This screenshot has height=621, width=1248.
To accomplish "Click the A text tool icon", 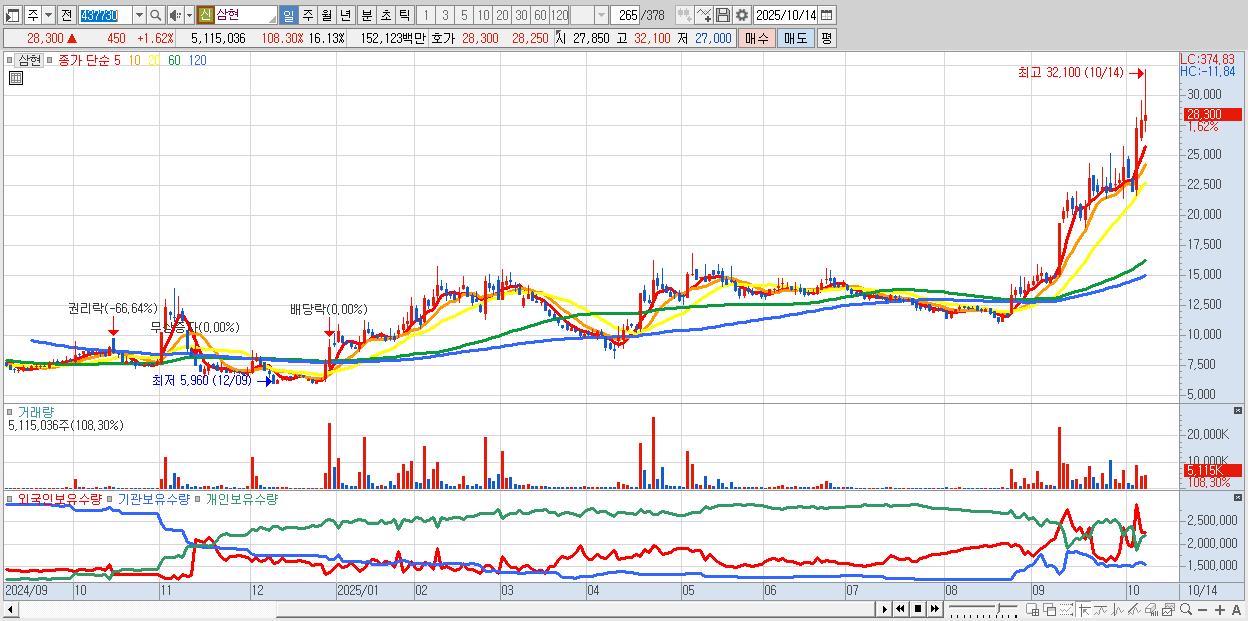I will pyautogui.click(x=1236, y=610).
